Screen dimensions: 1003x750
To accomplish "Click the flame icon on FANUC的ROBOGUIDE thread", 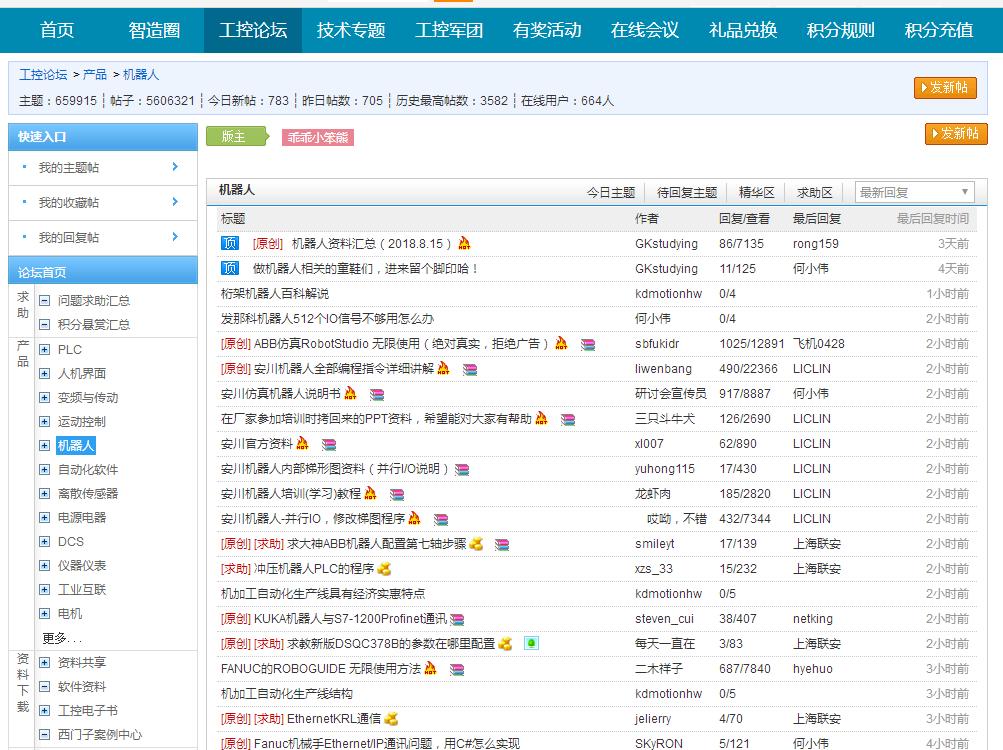I will tap(430, 669).
